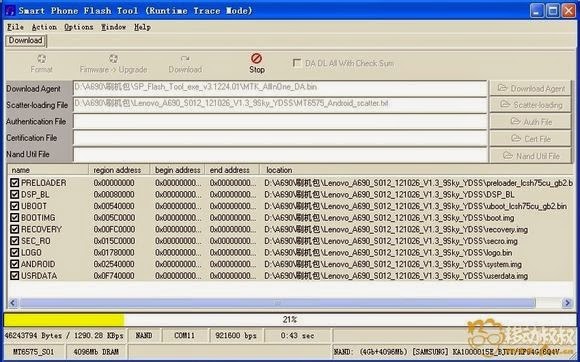Click the Download Agent browse button

coord(530,88)
